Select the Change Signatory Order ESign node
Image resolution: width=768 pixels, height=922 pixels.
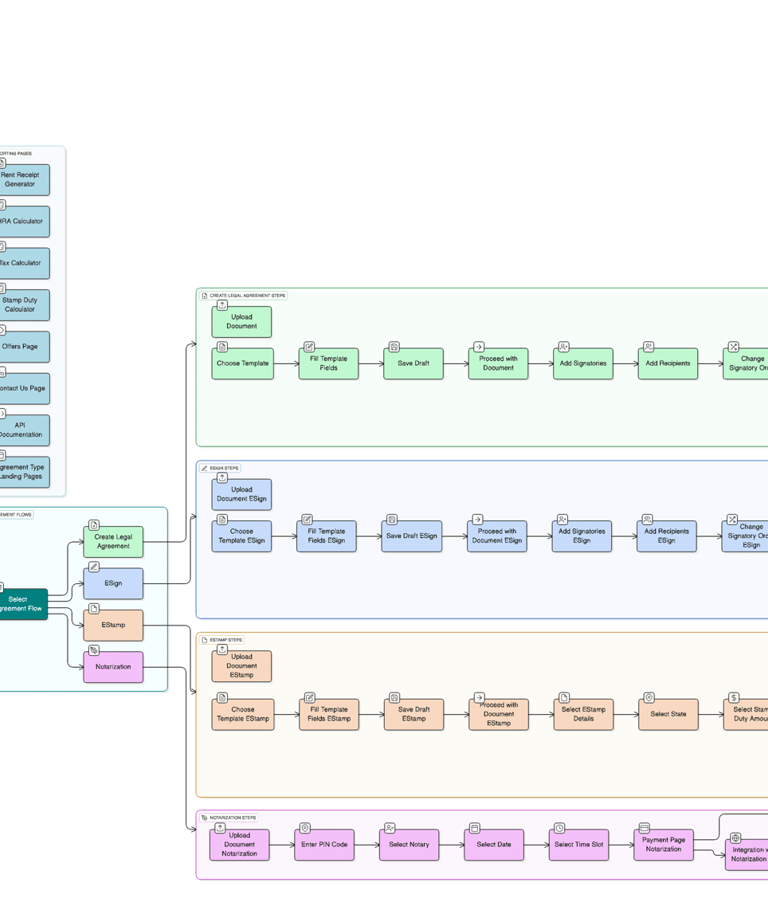(x=745, y=536)
